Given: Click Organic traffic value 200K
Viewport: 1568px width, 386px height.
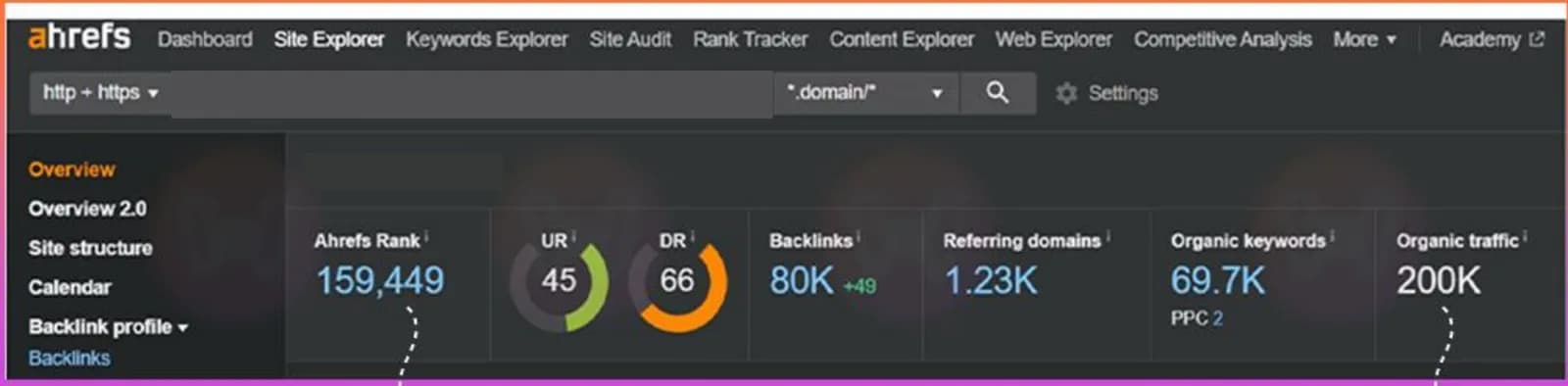Looking at the screenshot, I should click(1439, 282).
